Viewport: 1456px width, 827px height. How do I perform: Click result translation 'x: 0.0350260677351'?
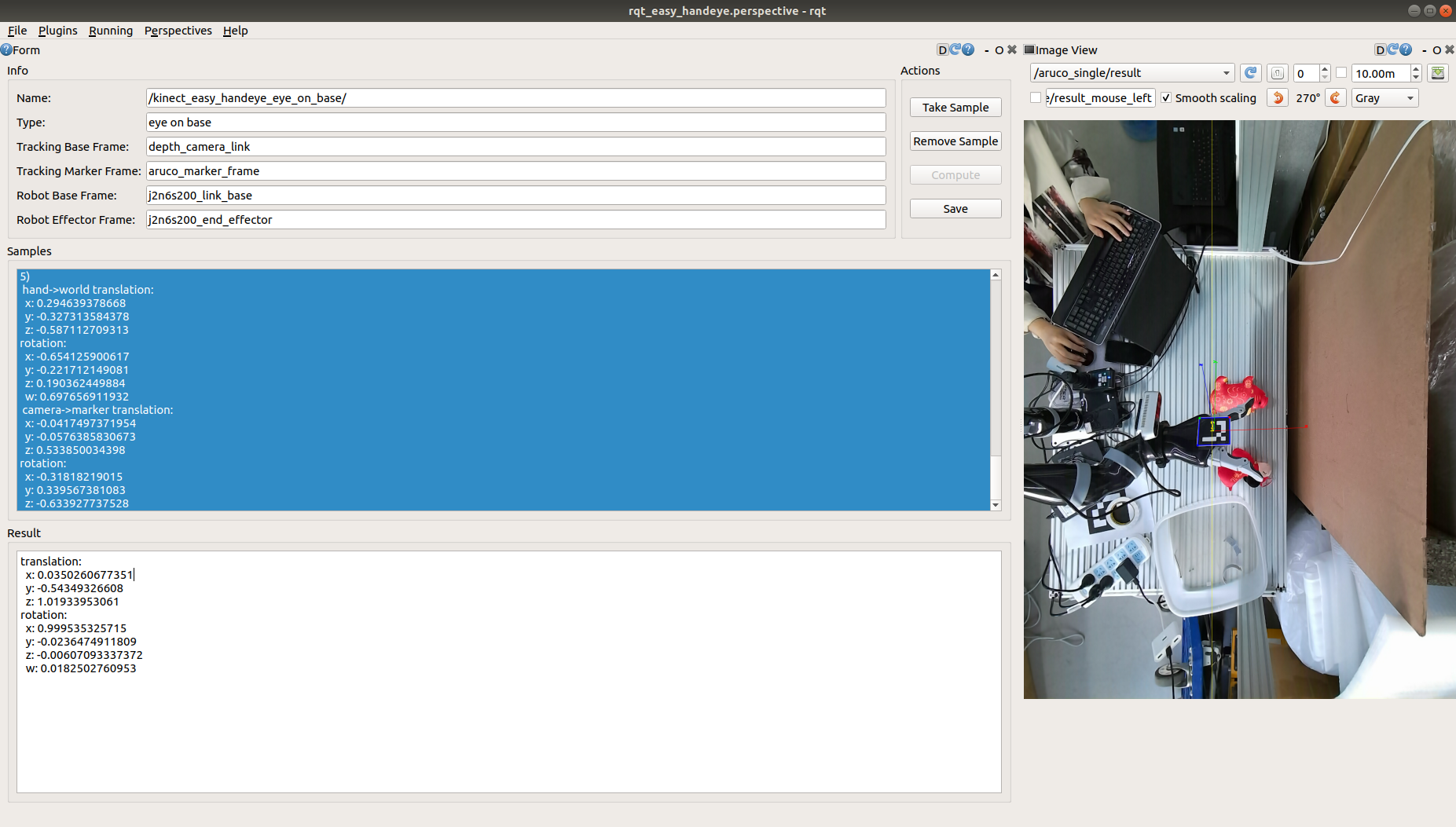pyautogui.click(x=79, y=575)
